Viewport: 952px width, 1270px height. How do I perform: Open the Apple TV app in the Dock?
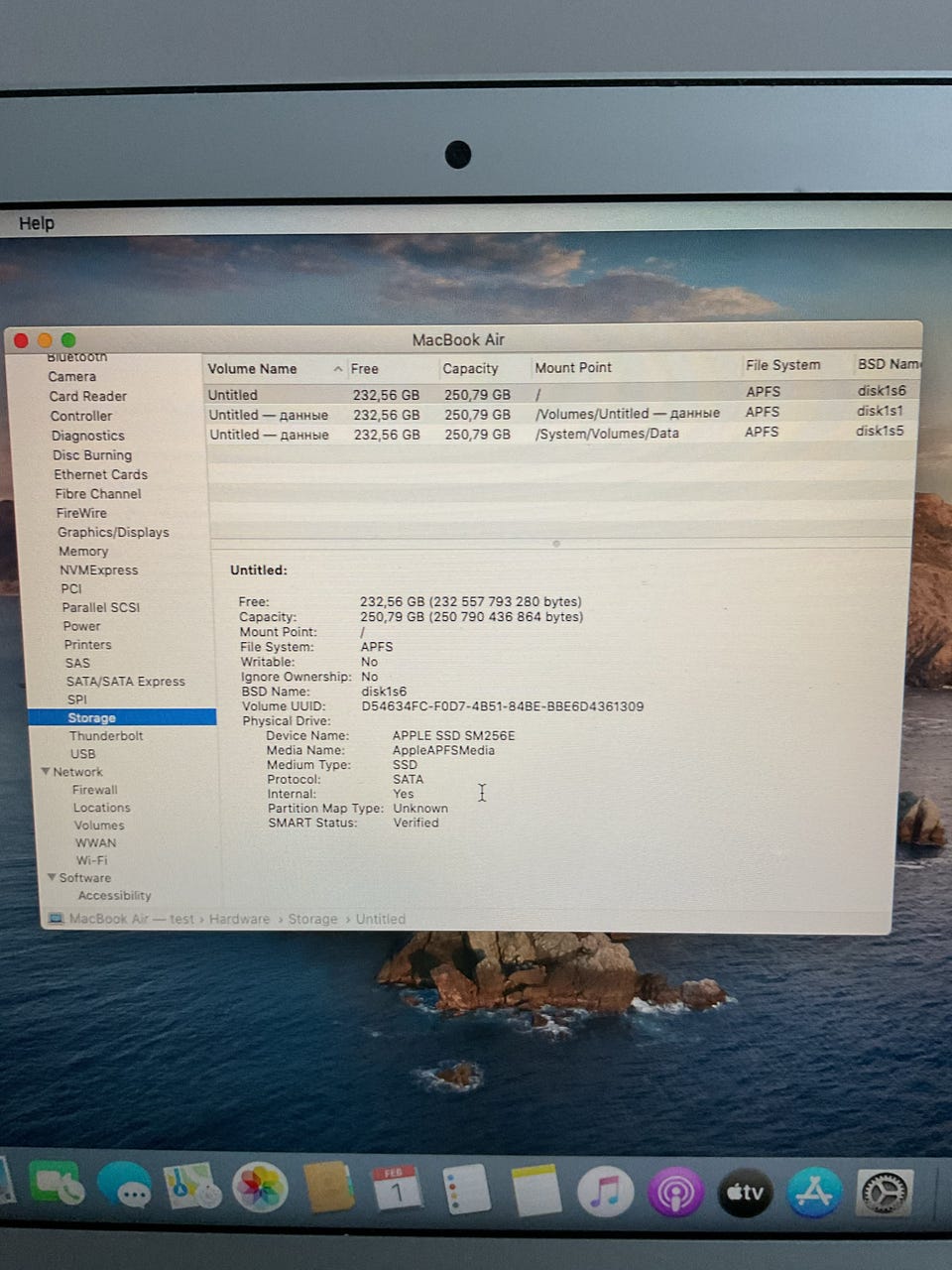point(745,1192)
